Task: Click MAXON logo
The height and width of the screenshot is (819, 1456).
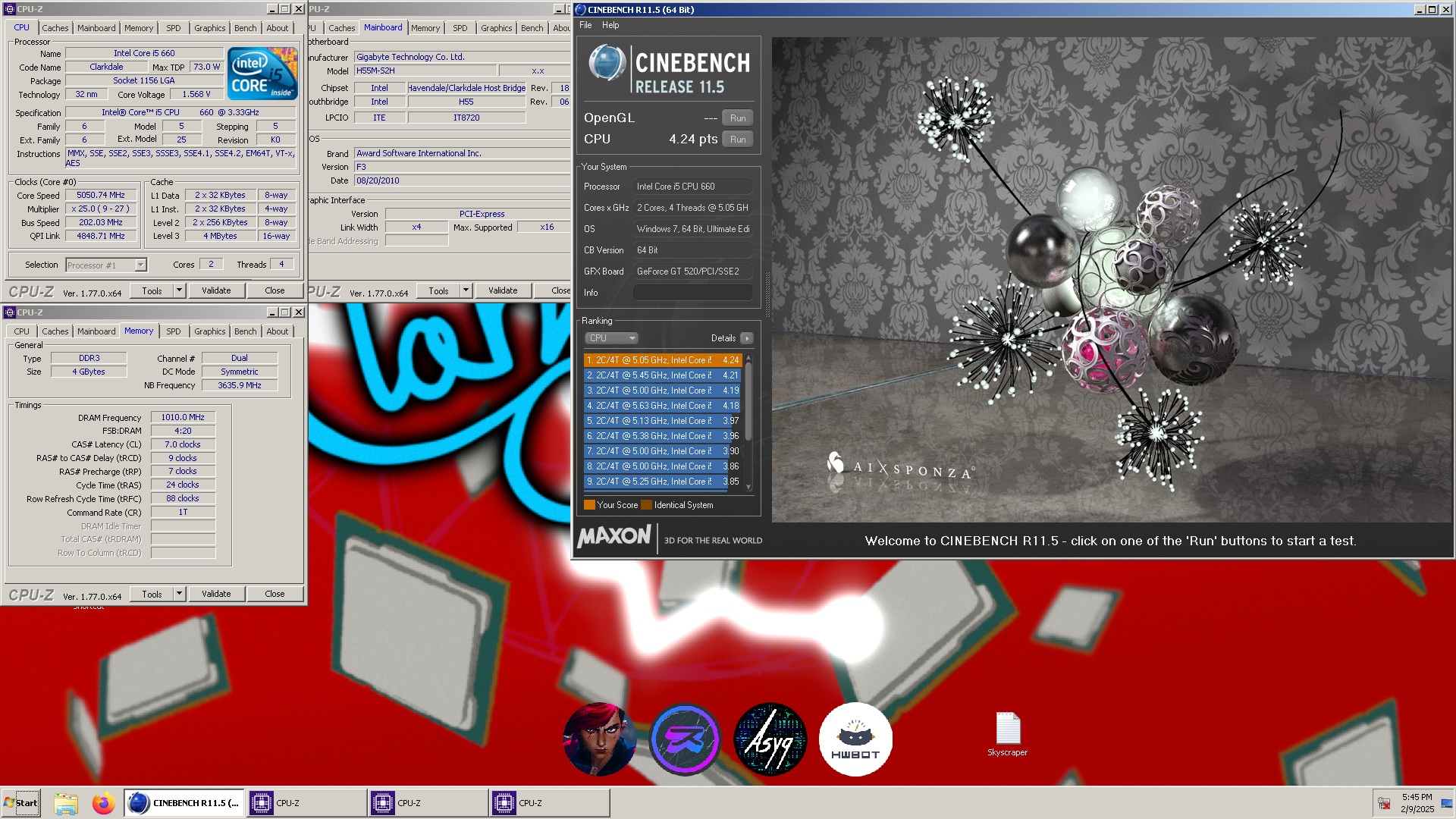Action: tap(614, 537)
